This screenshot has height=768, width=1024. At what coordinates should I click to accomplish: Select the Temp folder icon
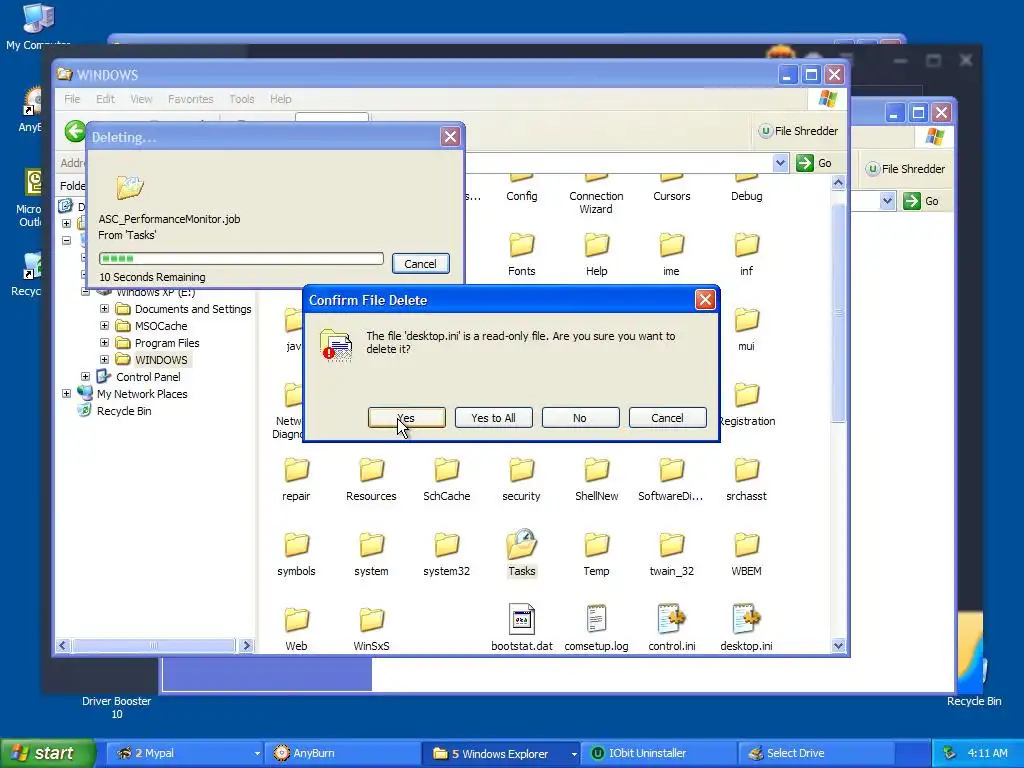596,546
